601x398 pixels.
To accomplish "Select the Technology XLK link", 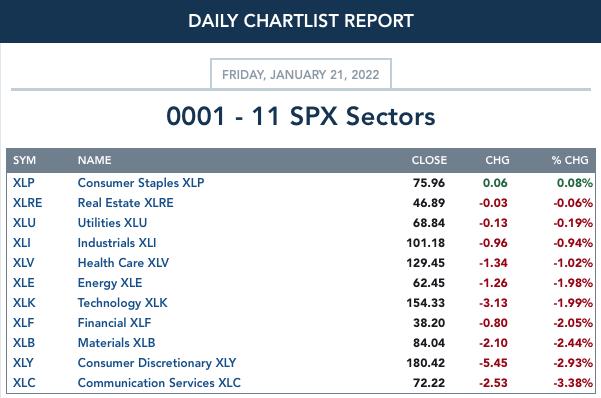I will click(x=123, y=303).
